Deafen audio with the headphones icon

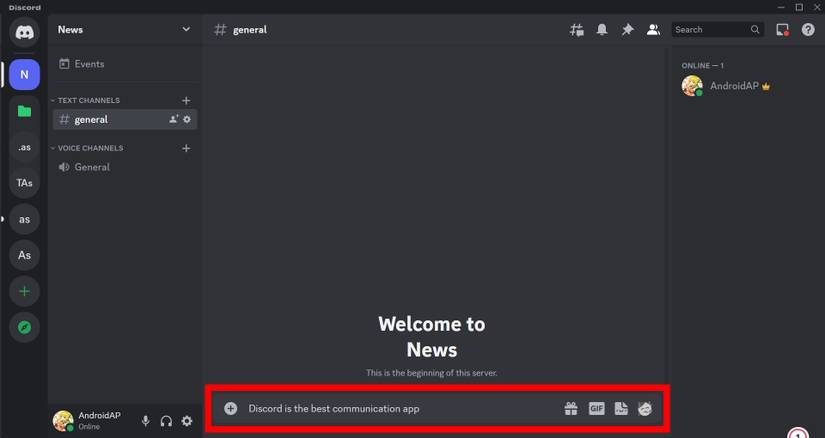(166, 421)
